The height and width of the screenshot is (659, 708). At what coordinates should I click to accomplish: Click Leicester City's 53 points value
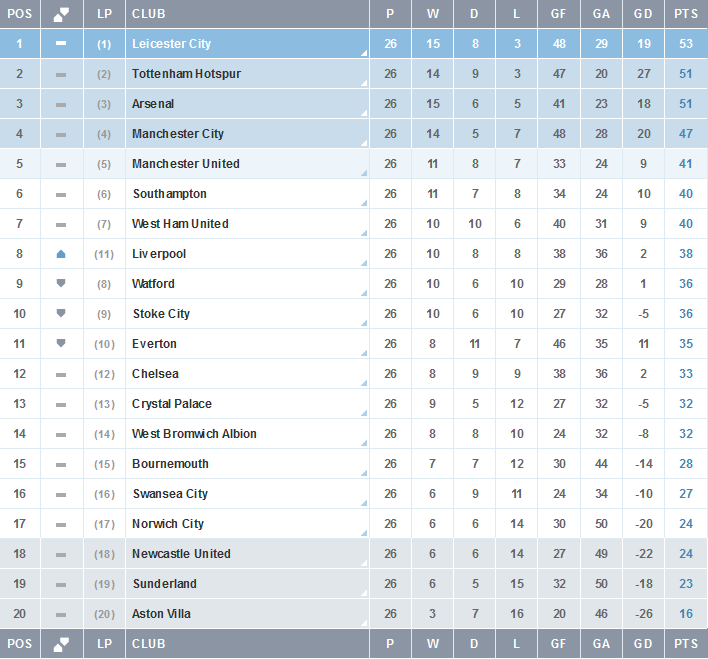pyautogui.click(x=686, y=44)
